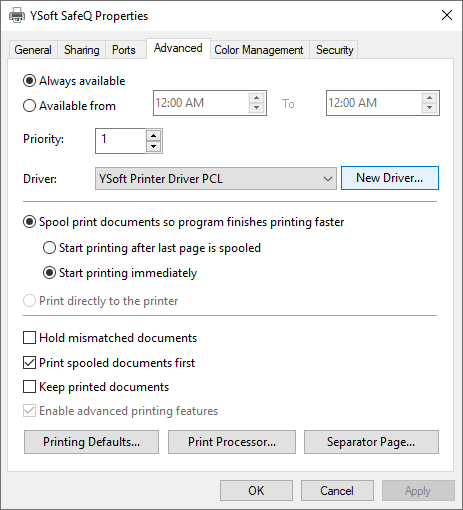Click the printer icon in title bar

click(x=17, y=15)
